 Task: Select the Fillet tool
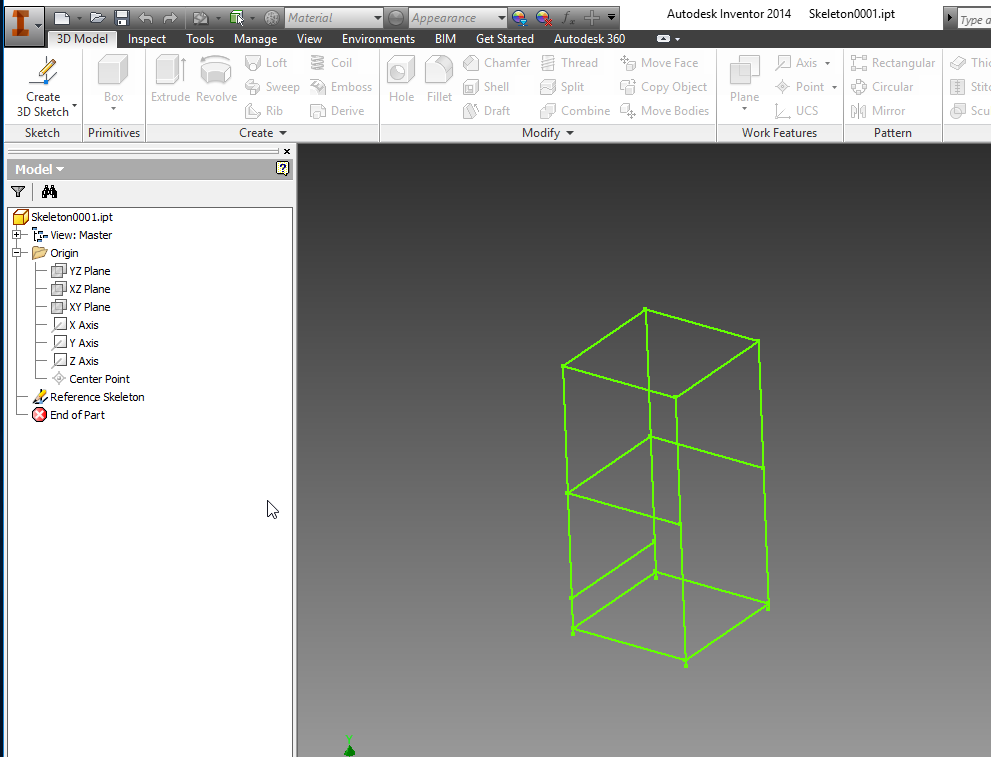[x=439, y=80]
